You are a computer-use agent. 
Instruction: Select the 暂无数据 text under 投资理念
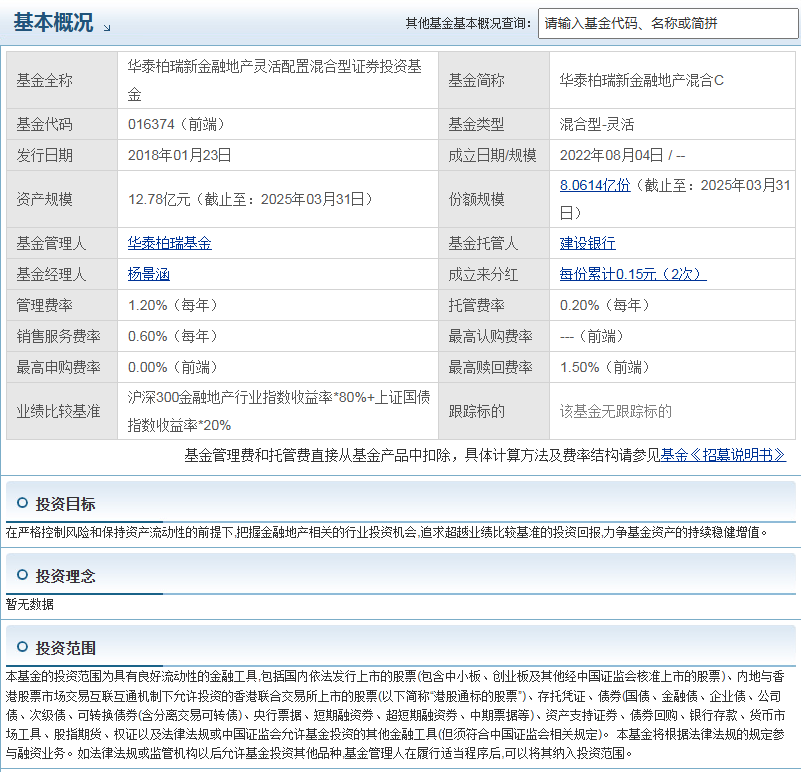[x=30, y=604]
